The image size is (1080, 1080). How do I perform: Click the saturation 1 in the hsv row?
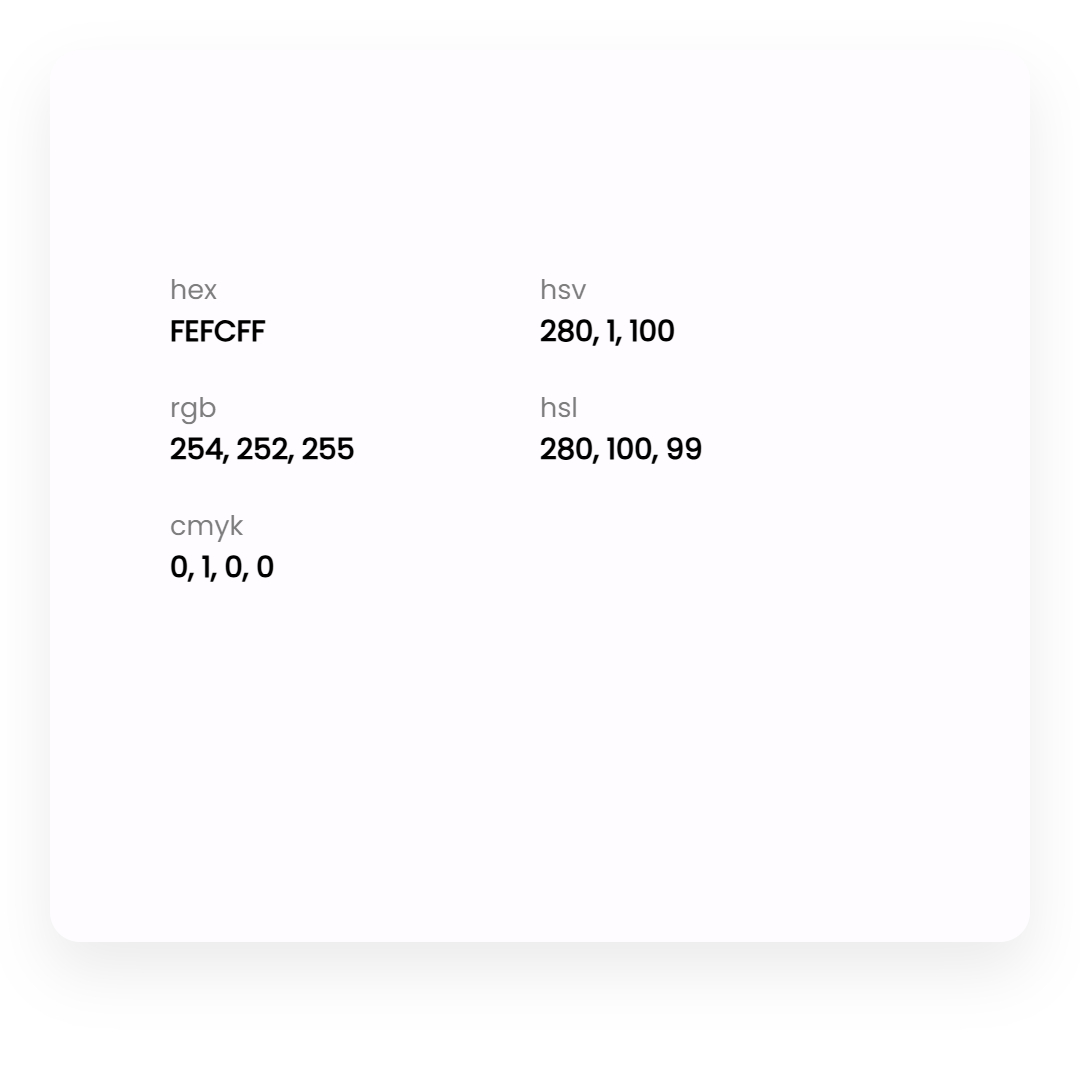coord(612,331)
